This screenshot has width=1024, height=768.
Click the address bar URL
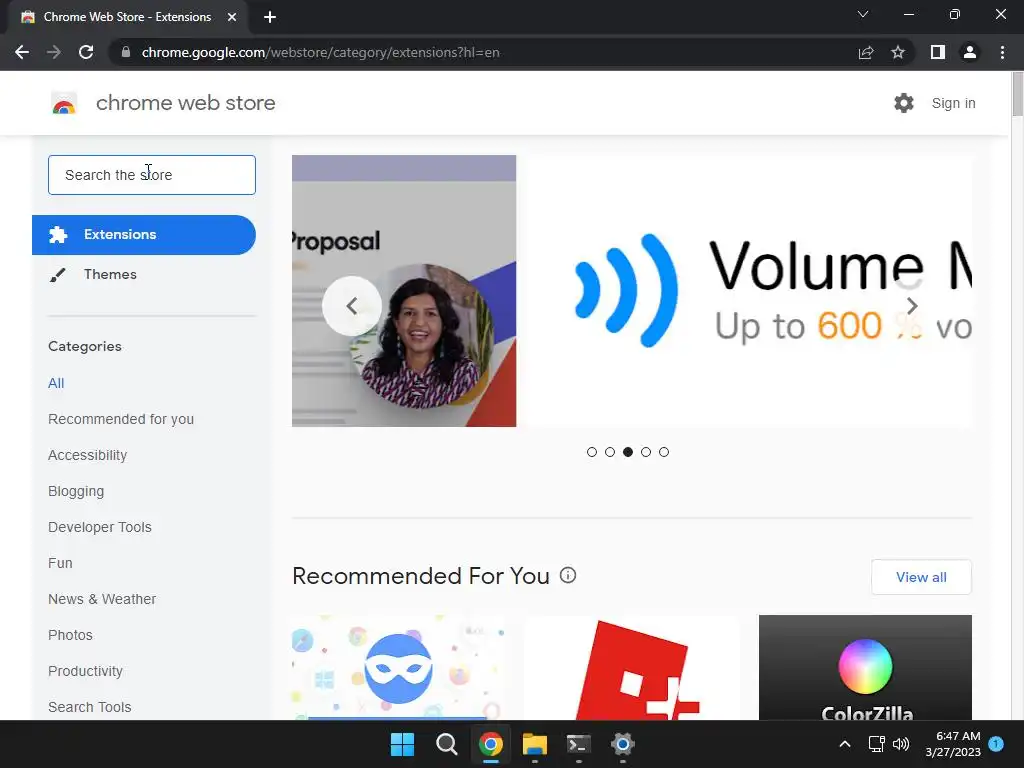pos(321,52)
